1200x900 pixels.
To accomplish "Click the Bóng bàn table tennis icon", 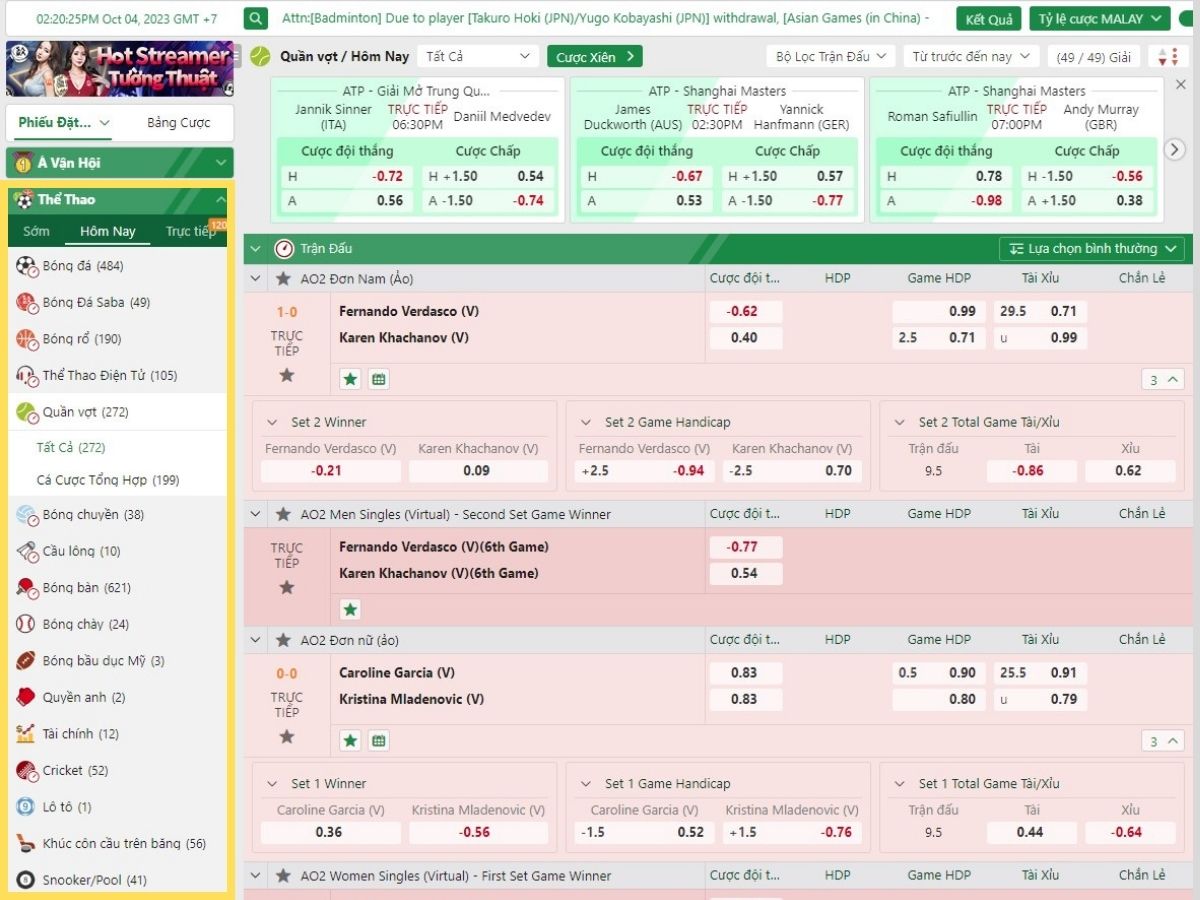I will [26, 588].
